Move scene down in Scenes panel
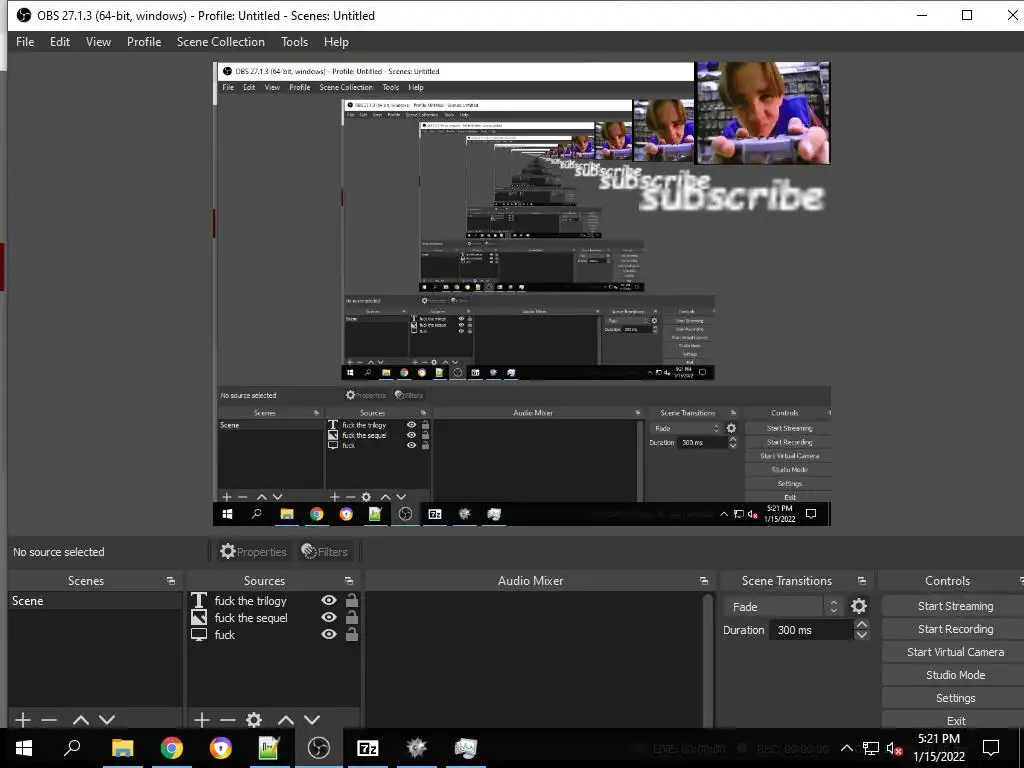This screenshot has width=1024, height=768. click(107, 720)
